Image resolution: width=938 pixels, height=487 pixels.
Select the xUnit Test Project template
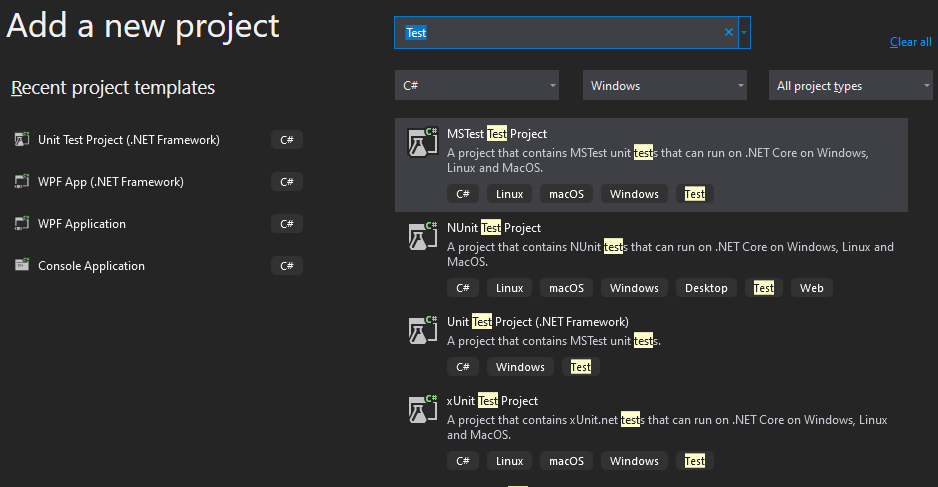(x=651, y=431)
